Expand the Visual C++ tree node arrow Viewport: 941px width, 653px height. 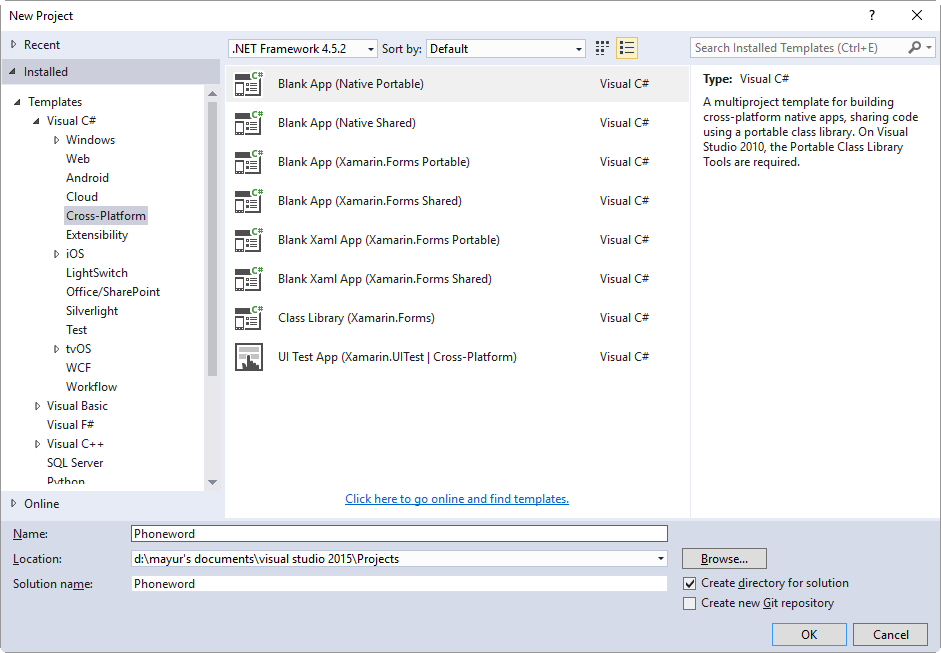[x=37, y=444]
